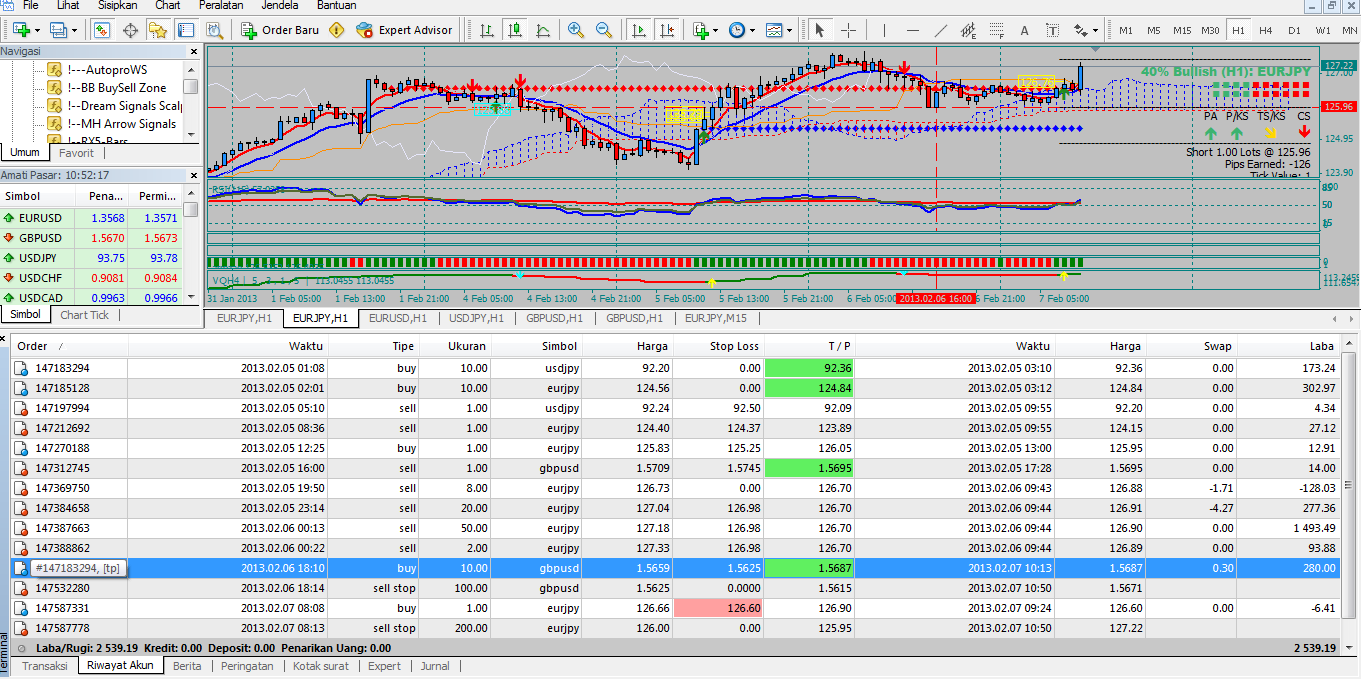Image resolution: width=1361 pixels, height=679 pixels.
Task: Open the Sisipkan menu
Action: point(117,5)
